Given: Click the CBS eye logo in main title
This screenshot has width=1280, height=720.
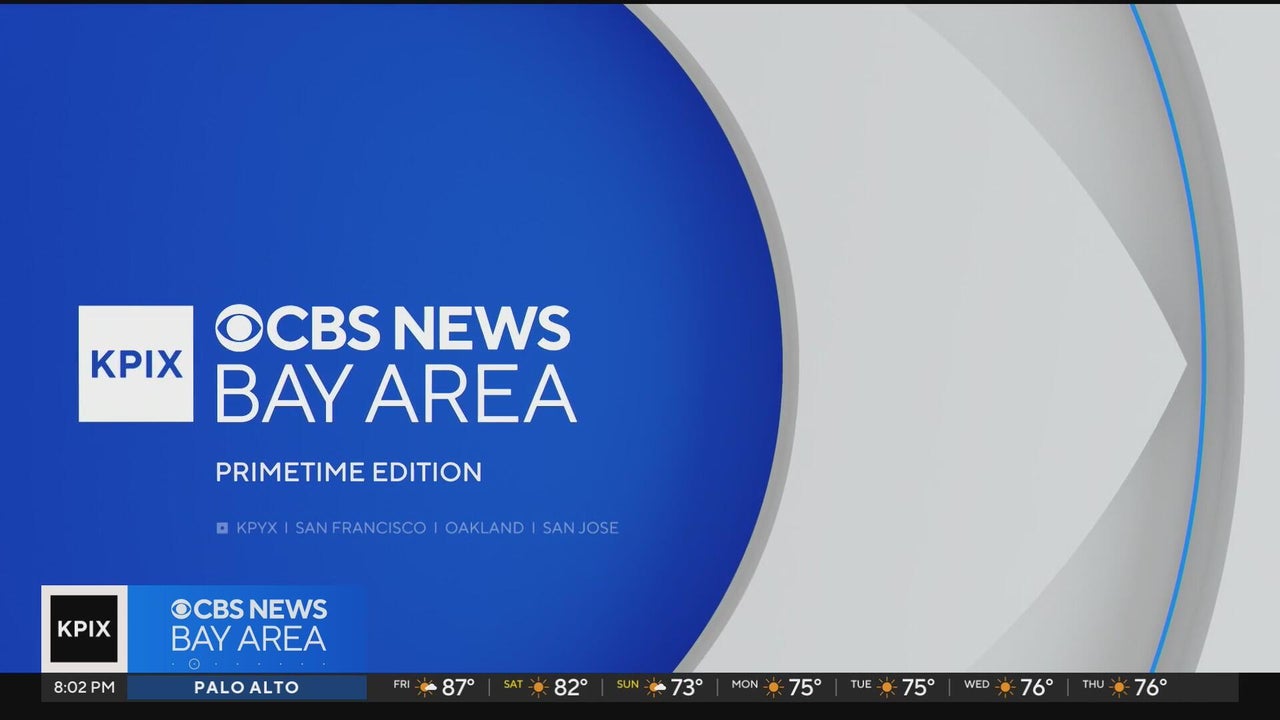Looking at the screenshot, I should pyautogui.click(x=239, y=328).
